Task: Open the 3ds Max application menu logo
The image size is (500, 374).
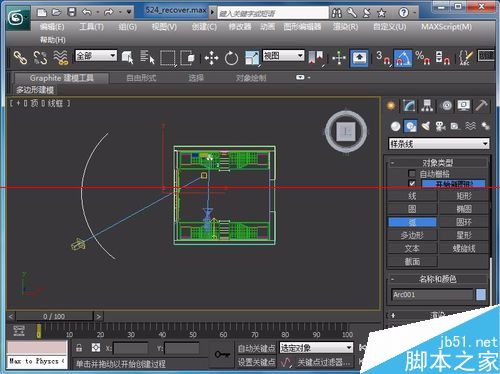Action: click(x=17, y=18)
